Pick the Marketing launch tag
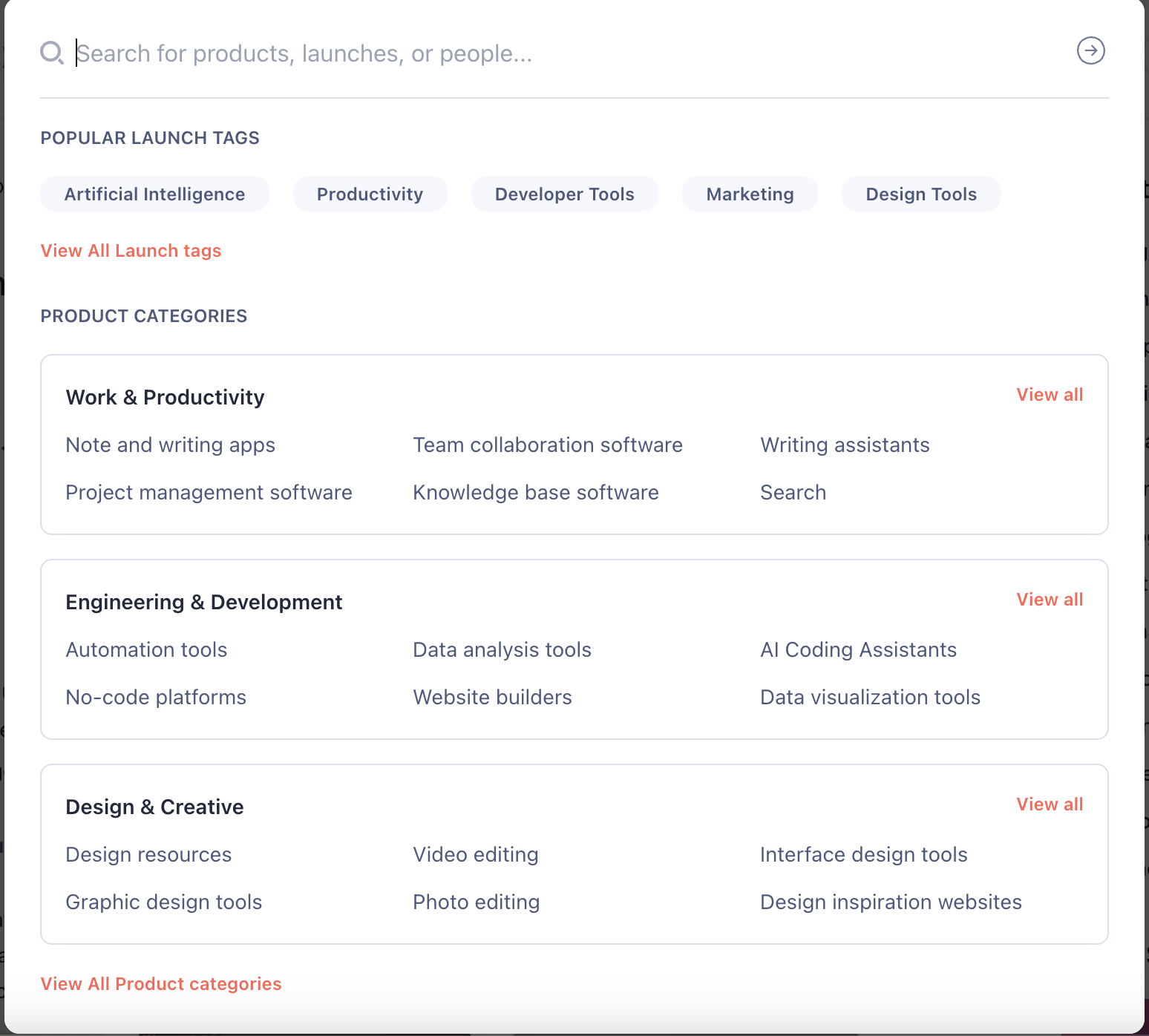The image size is (1149, 1036). click(750, 194)
